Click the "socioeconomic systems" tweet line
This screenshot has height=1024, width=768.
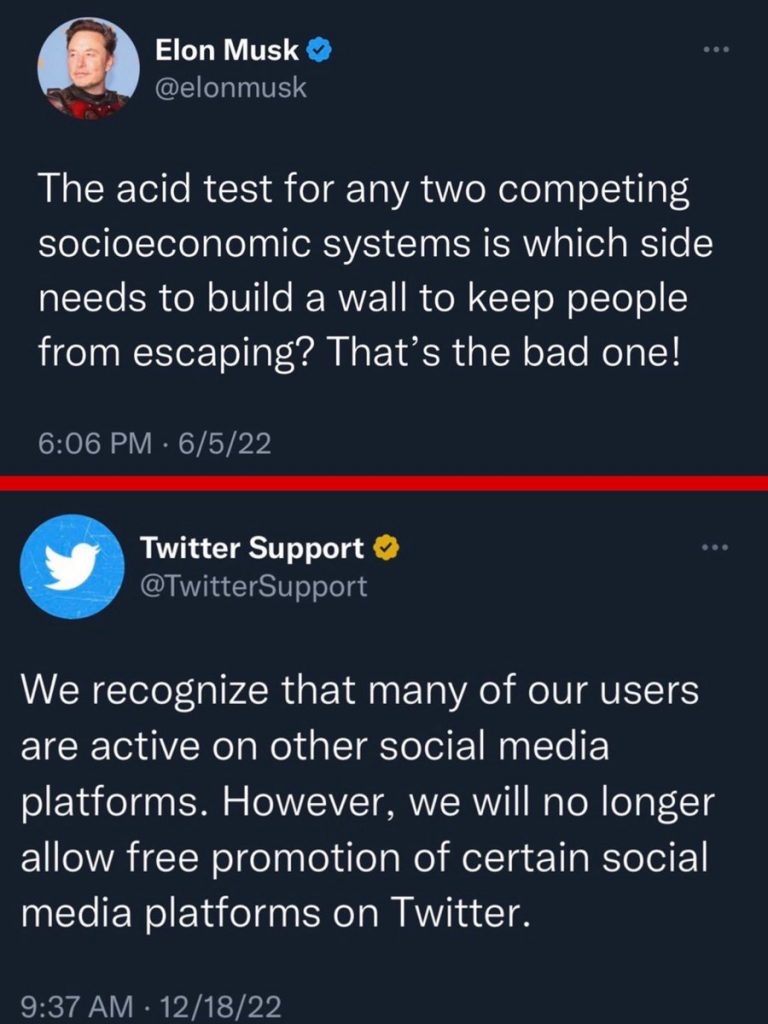pyautogui.click(x=375, y=246)
